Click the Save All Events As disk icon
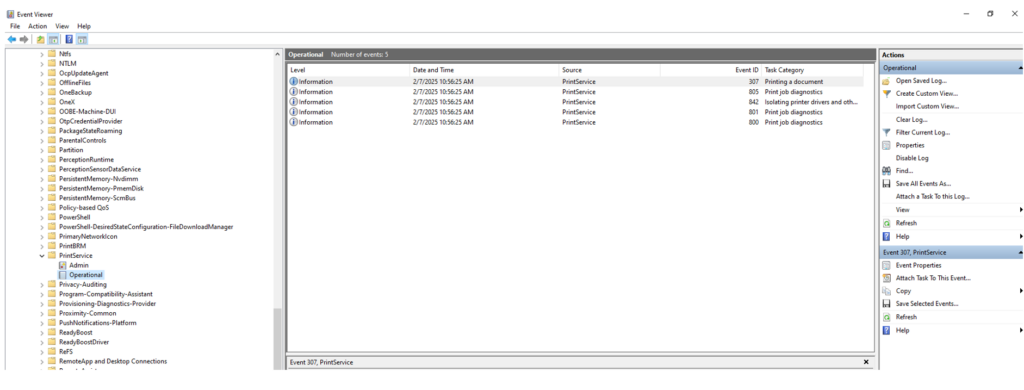 pyautogui.click(x=886, y=184)
